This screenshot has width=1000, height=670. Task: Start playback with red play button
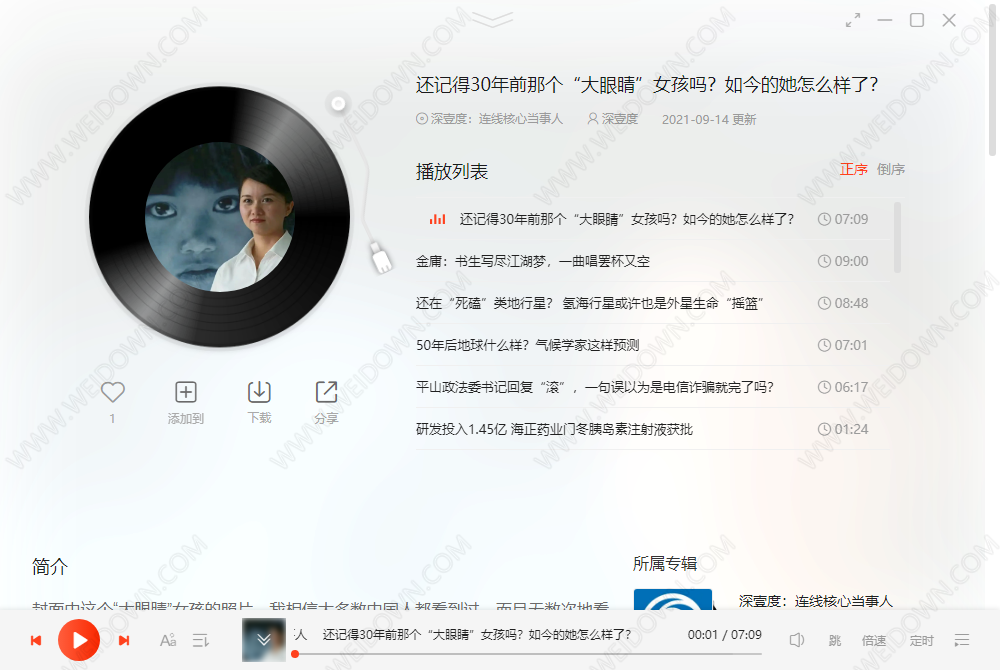[79, 640]
